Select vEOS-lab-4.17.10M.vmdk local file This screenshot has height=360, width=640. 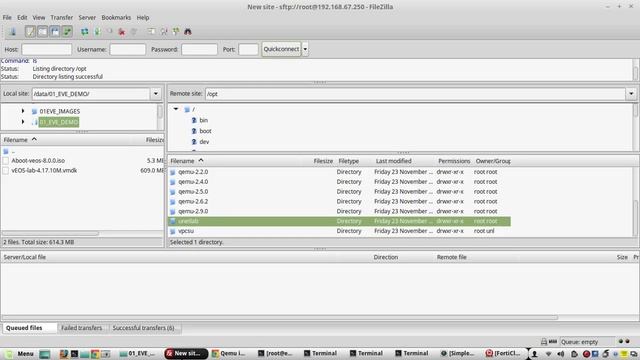(44, 170)
